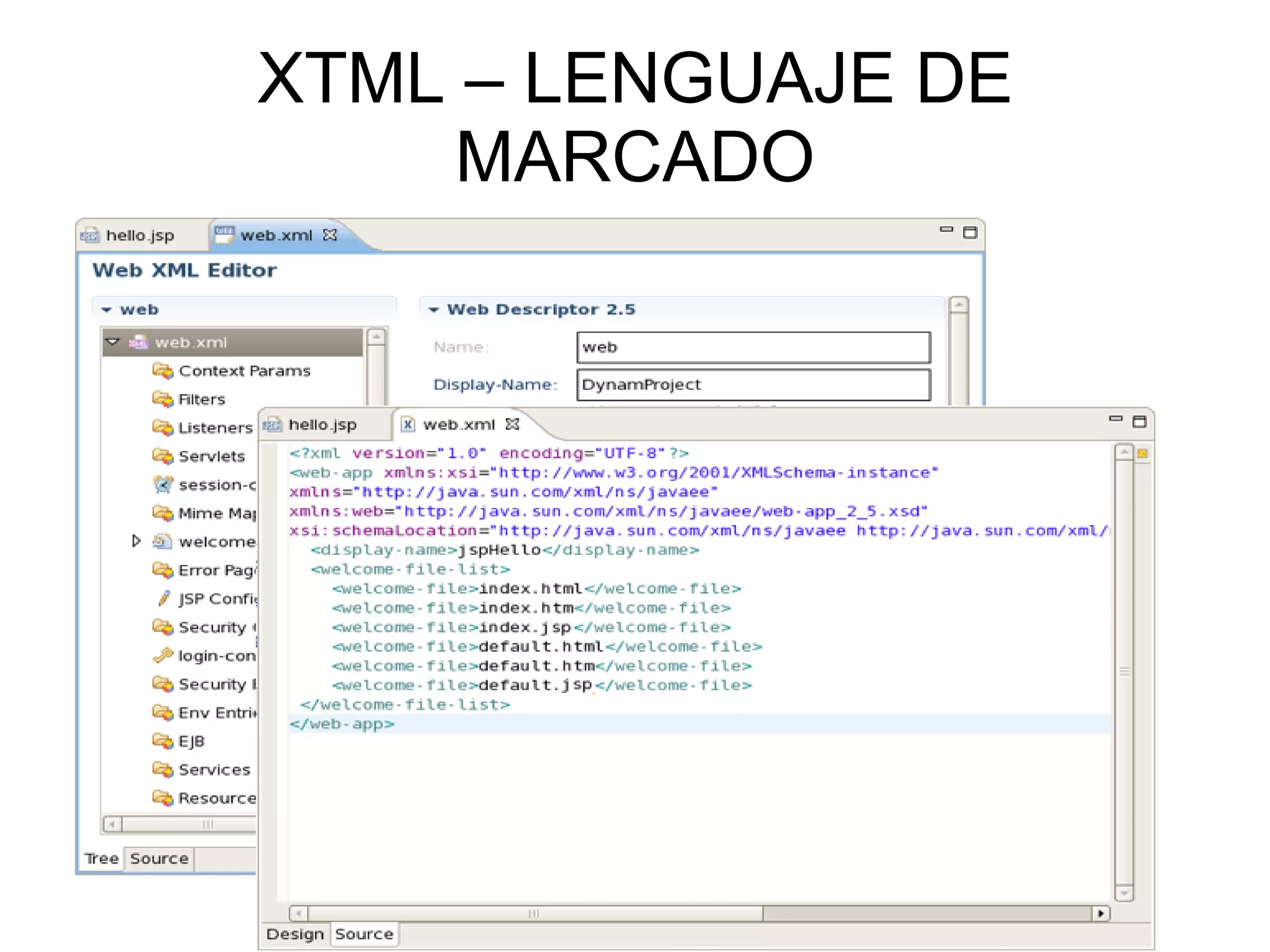Screen dimensions: 1270x952
Task: Click scroll-up arrow of Web Descriptor panel scrollbar
Action: pos(959,305)
